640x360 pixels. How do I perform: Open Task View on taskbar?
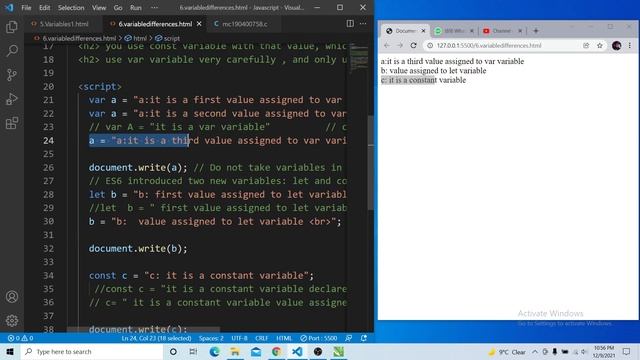[193, 351]
